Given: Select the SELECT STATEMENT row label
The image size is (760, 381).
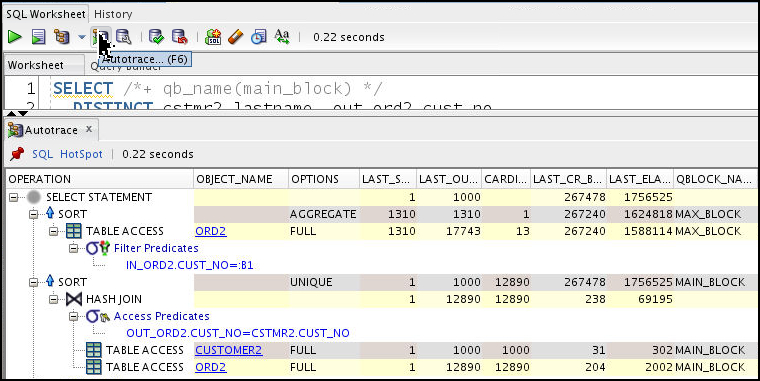Looking at the screenshot, I should 99,197.
